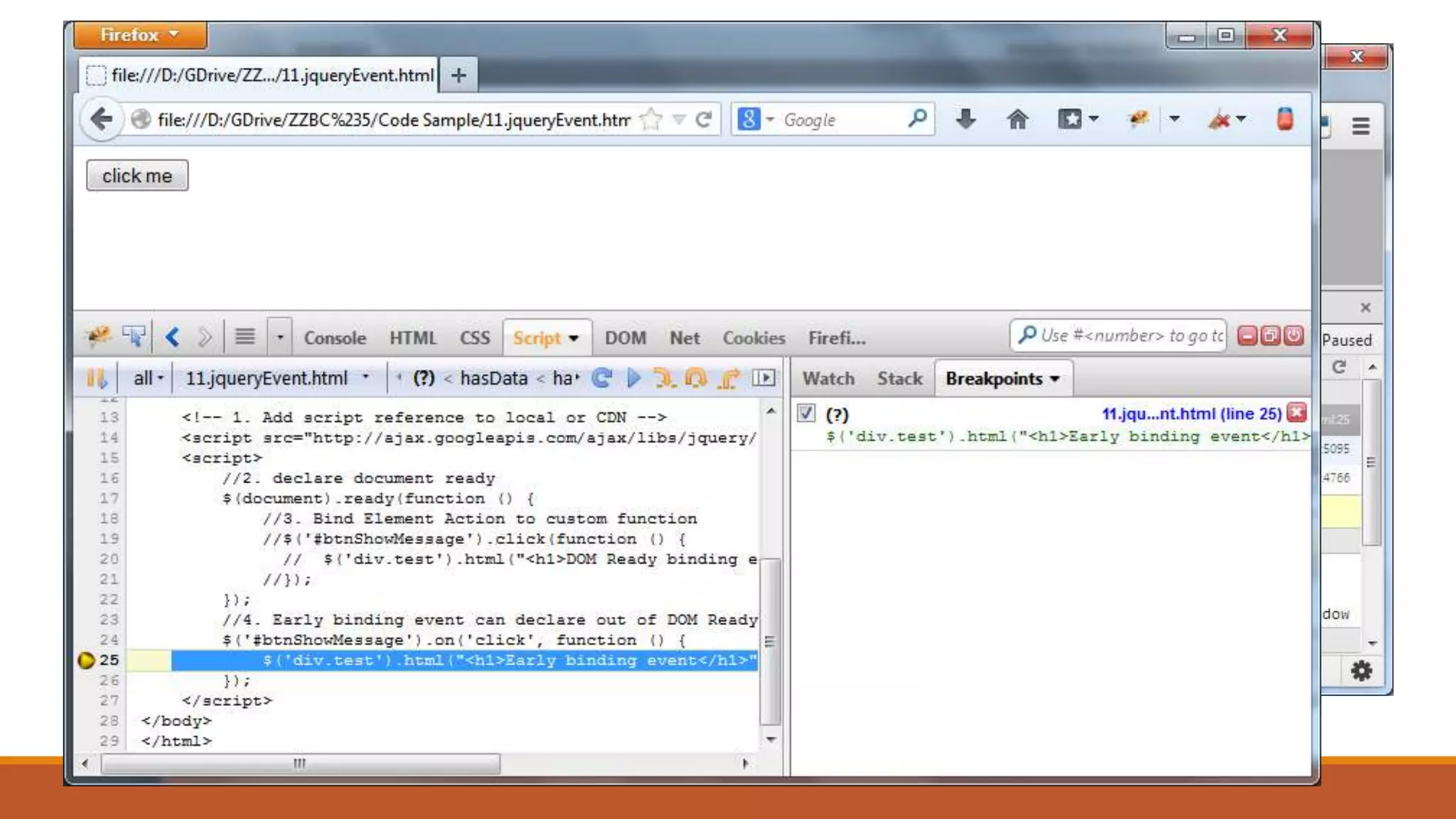Step out of the function icon
This screenshot has height=819, width=1456.
[x=729, y=378]
